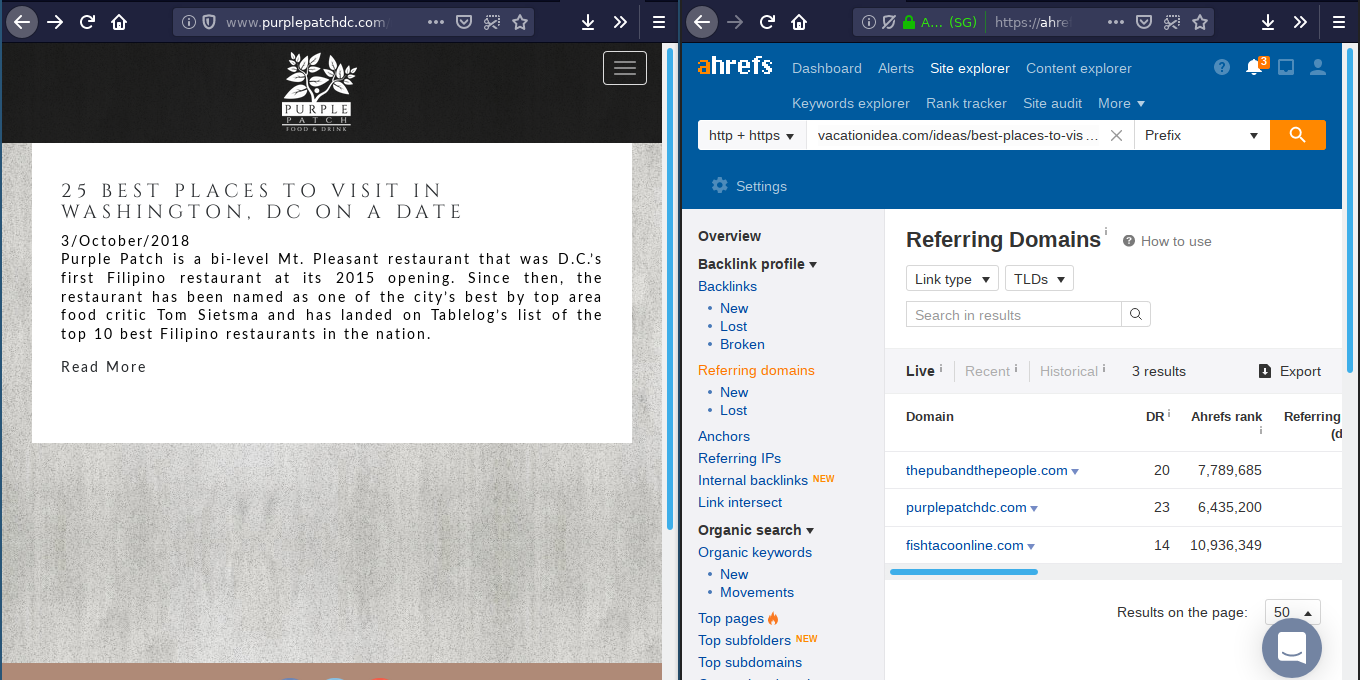Open Alerts in Ahrefs navigation
The image size is (1360, 680).
(x=896, y=68)
